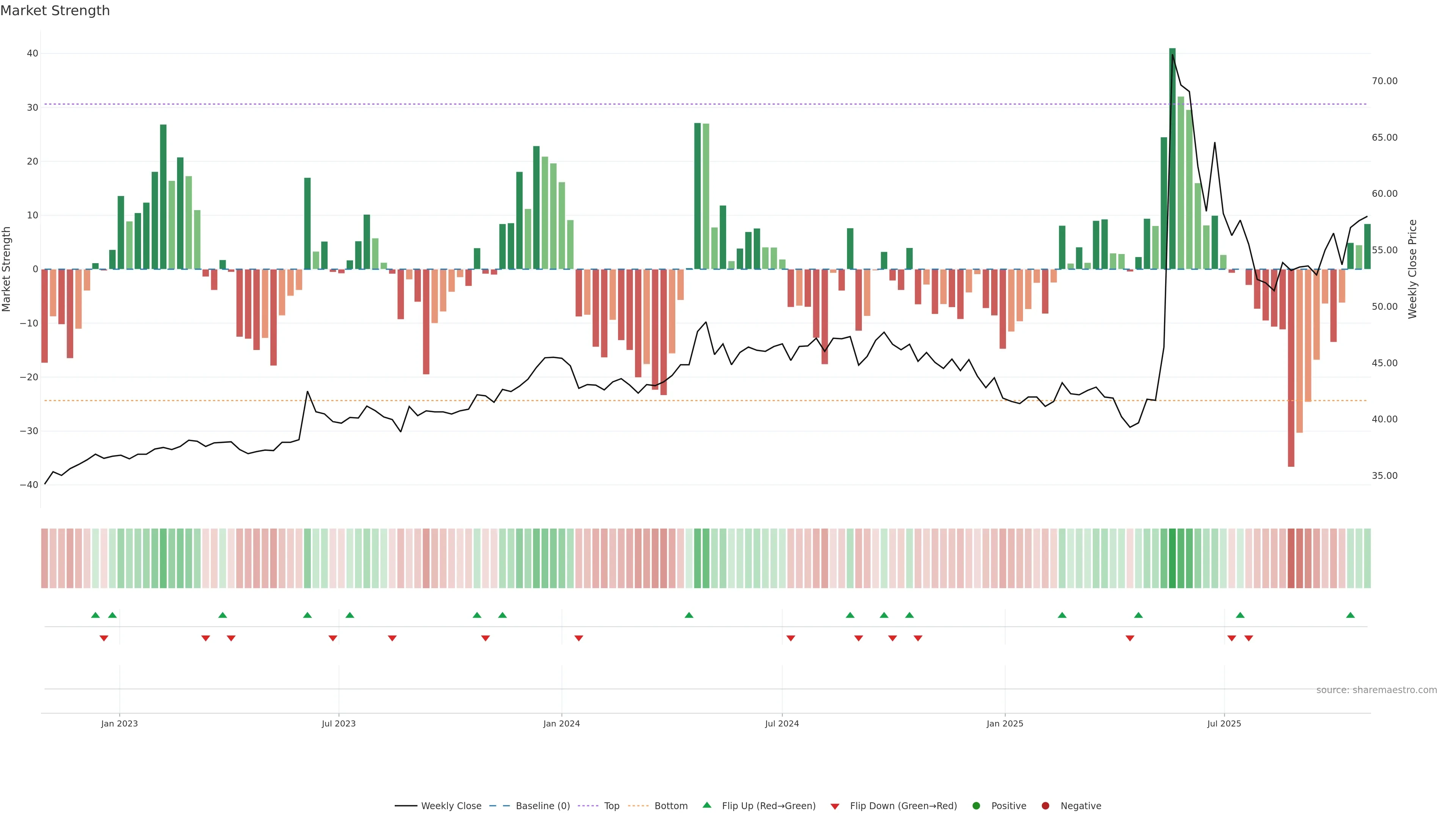Select the Jan 2024 x-axis label
Screen dimensions: 1456x819
point(561,723)
